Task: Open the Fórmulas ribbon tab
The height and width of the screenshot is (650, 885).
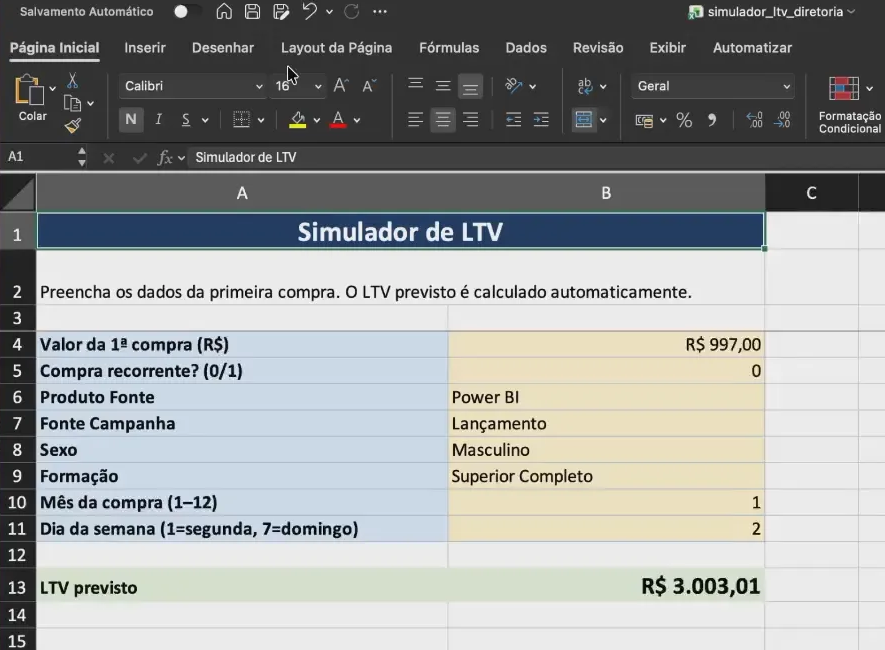Action: pyautogui.click(x=449, y=48)
